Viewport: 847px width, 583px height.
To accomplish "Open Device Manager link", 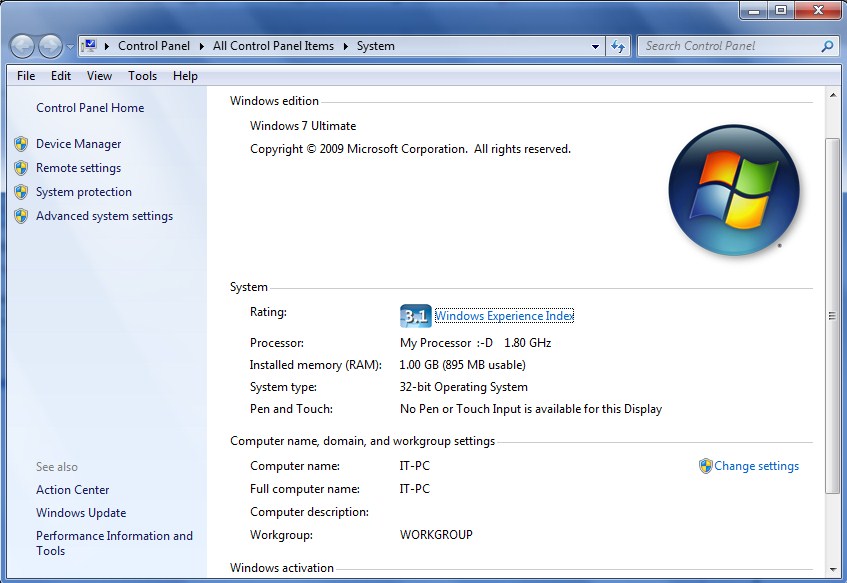I will [x=79, y=144].
